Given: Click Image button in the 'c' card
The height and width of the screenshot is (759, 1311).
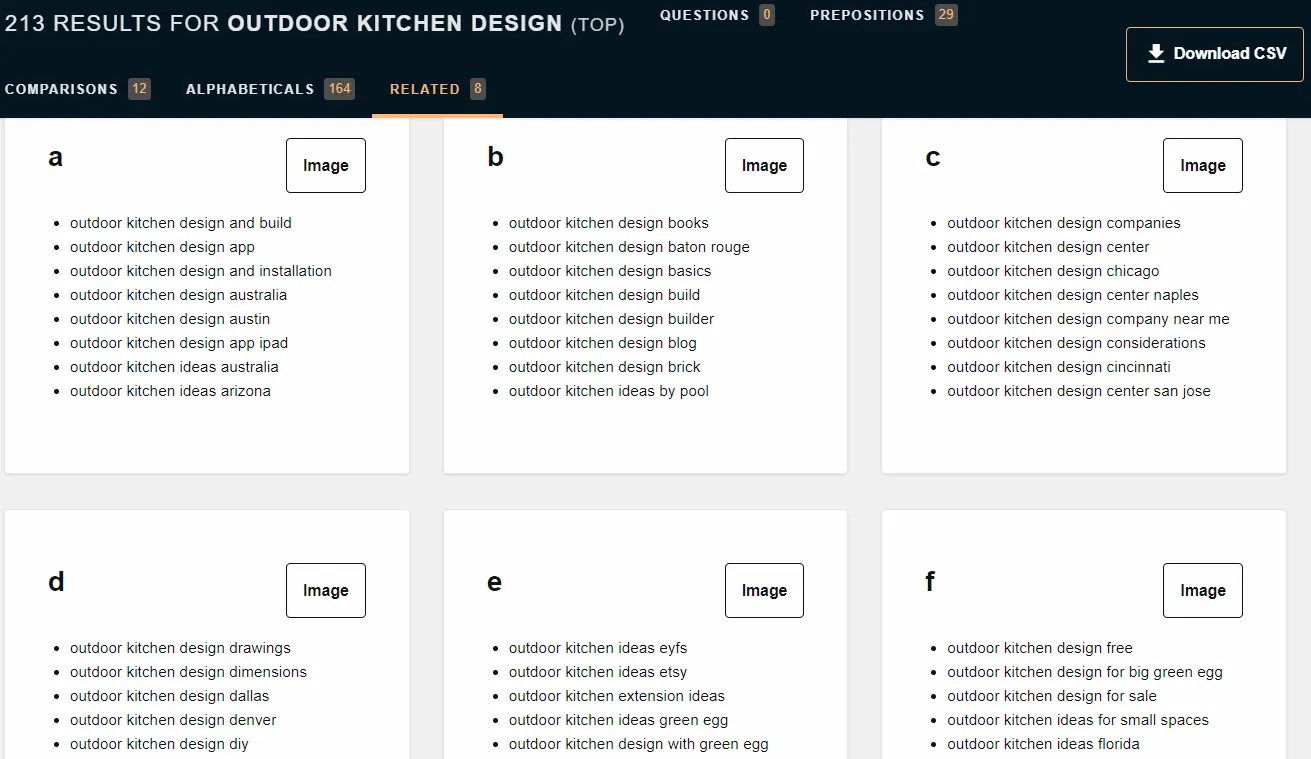Looking at the screenshot, I should tap(1202, 166).
